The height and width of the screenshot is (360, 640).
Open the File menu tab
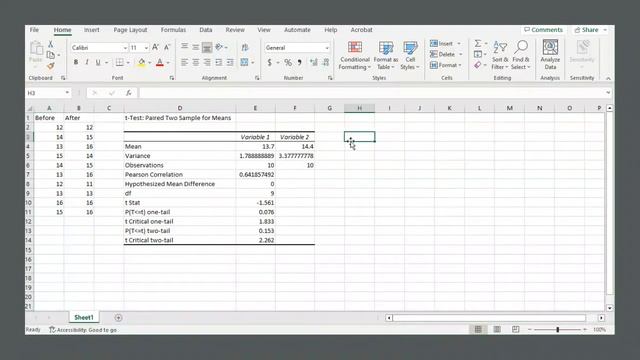[34, 30]
